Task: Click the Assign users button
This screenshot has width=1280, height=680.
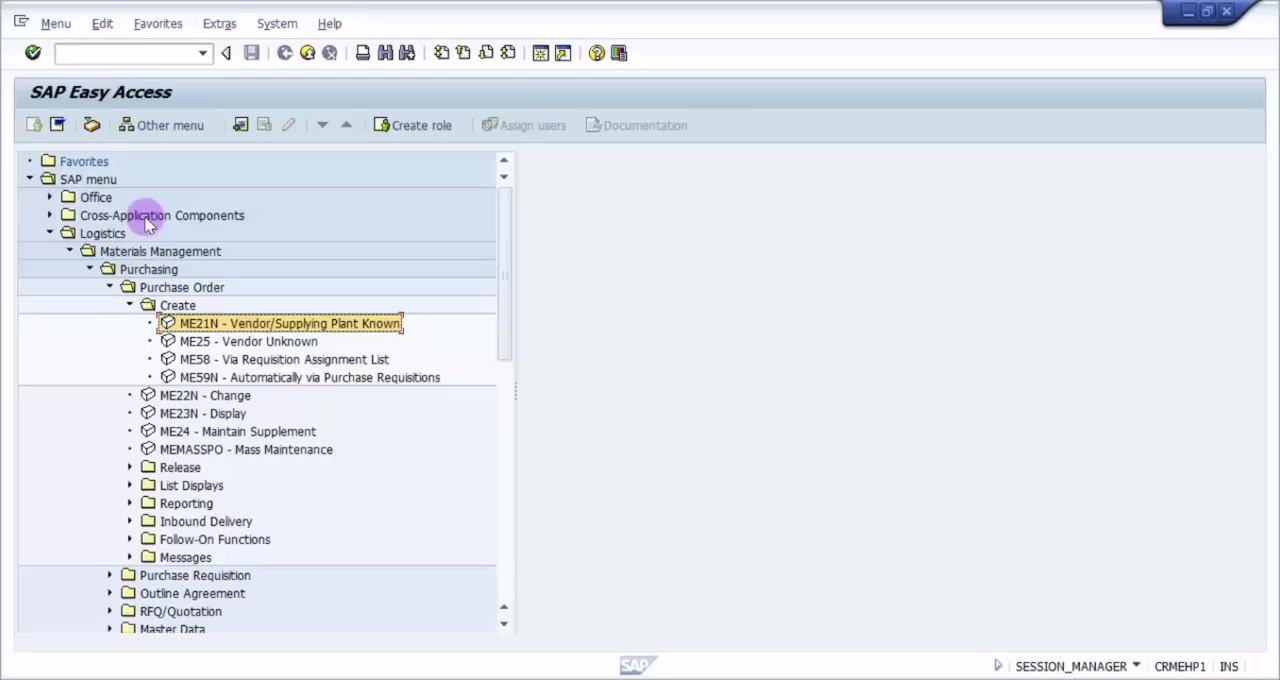Action: tap(523, 125)
